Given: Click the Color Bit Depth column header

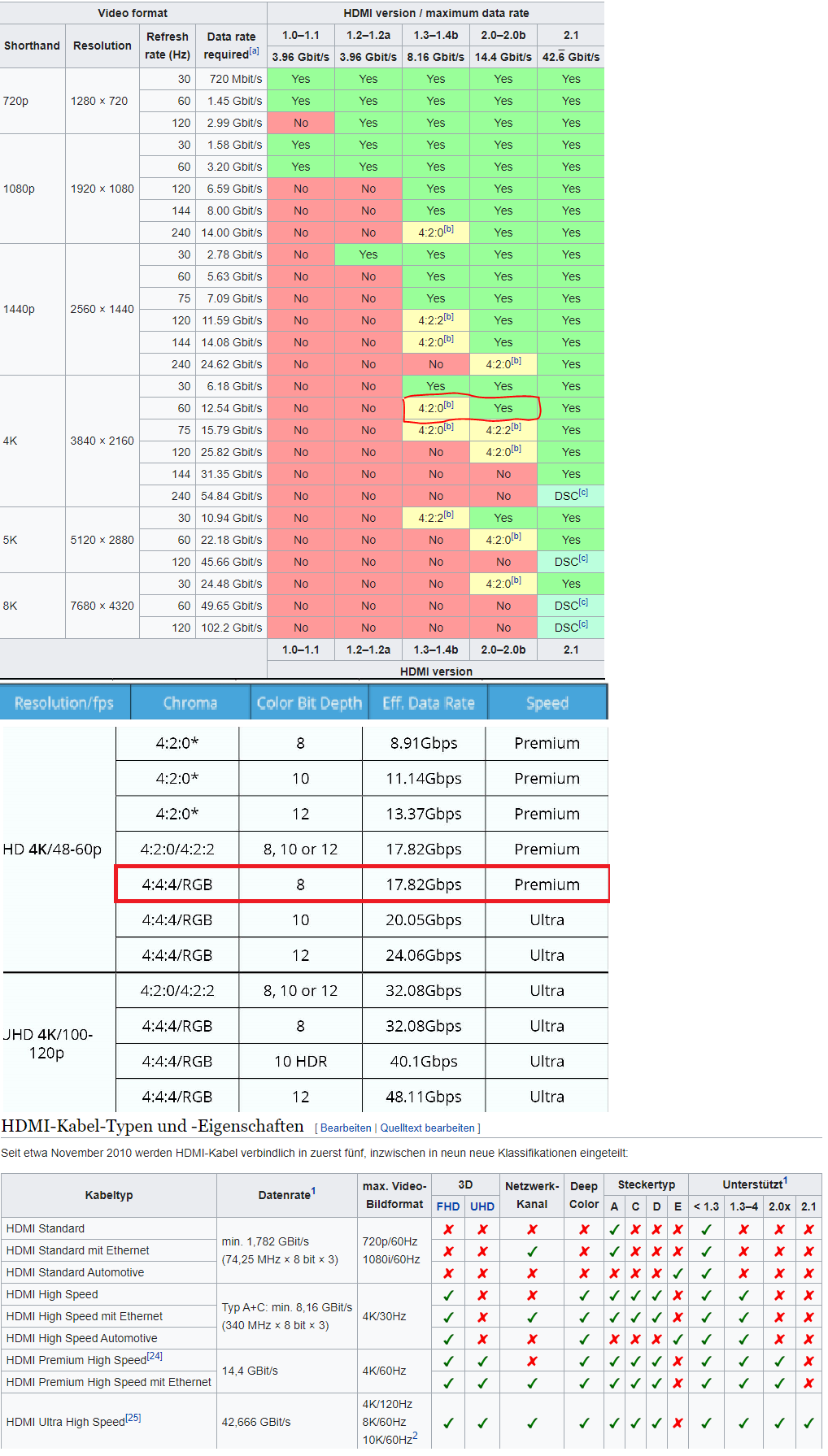Looking at the screenshot, I should pos(309,702).
